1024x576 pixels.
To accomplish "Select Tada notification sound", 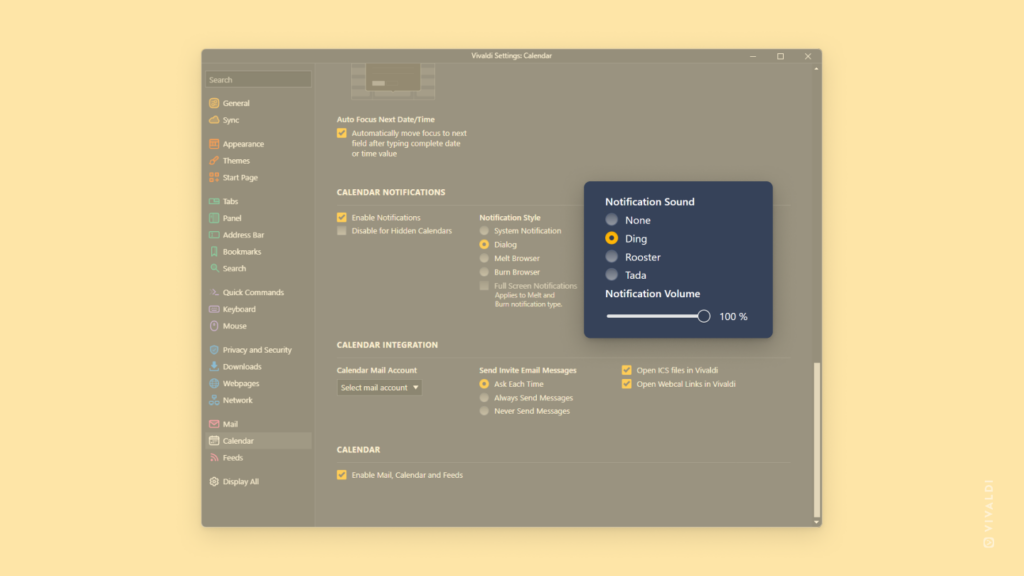I will [x=611, y=275].
